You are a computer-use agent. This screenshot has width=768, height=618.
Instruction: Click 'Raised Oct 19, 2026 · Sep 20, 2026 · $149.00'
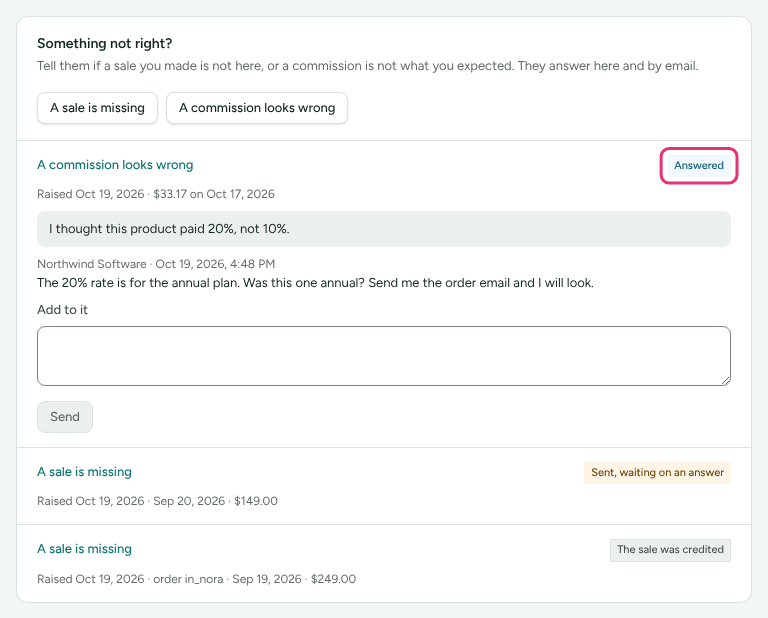coord(157,501)
